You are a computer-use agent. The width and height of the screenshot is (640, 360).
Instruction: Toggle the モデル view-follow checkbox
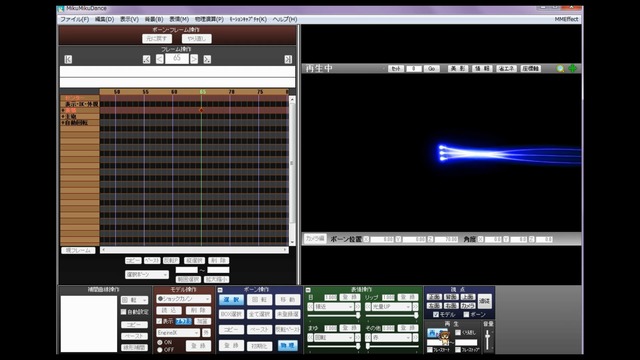click(436, 314)
